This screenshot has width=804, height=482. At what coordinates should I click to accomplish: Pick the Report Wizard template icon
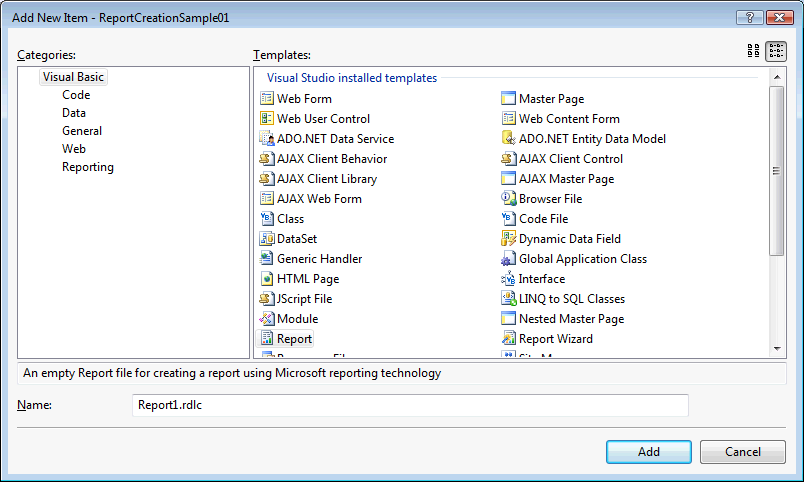pos(509,339)
